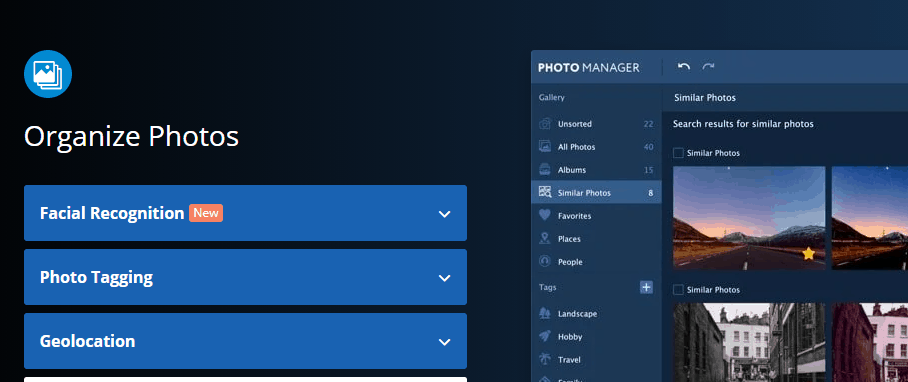Click the count 22 beside Unsorted
This screenshot has height=382, width=908.
pyautogui.click(x=649, y=124)
